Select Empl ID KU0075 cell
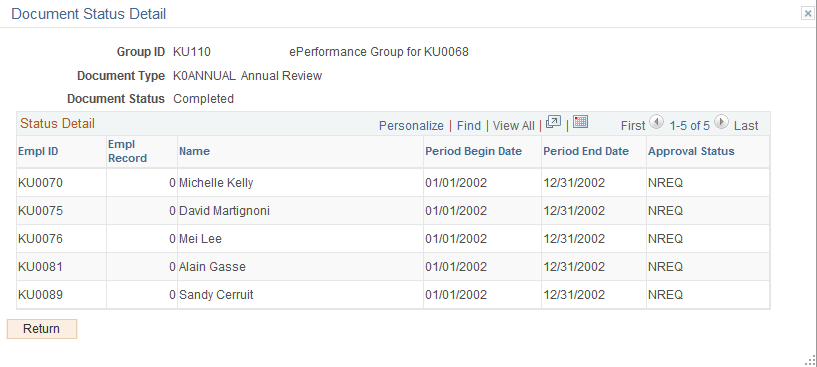The width and height of the screenshot is (817, 367). pos(41,211)
